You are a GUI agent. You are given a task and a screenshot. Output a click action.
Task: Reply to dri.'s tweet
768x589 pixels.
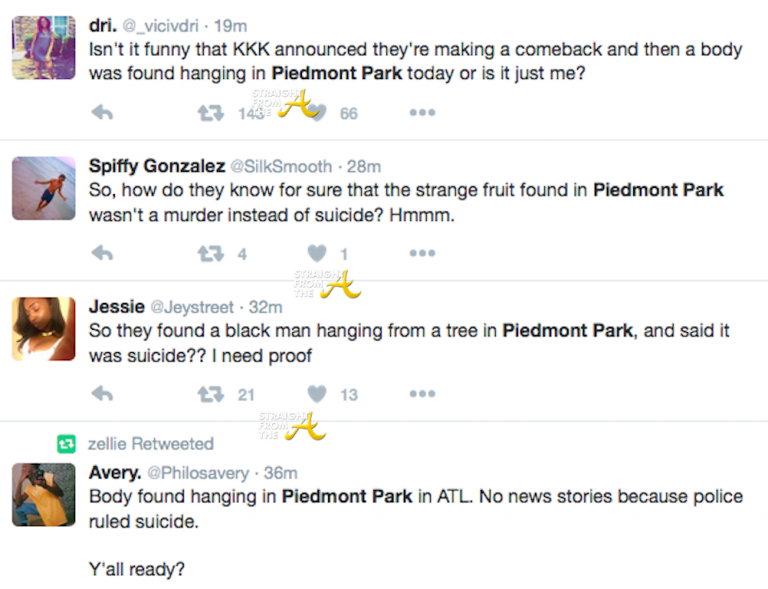[x=102, y=113]
